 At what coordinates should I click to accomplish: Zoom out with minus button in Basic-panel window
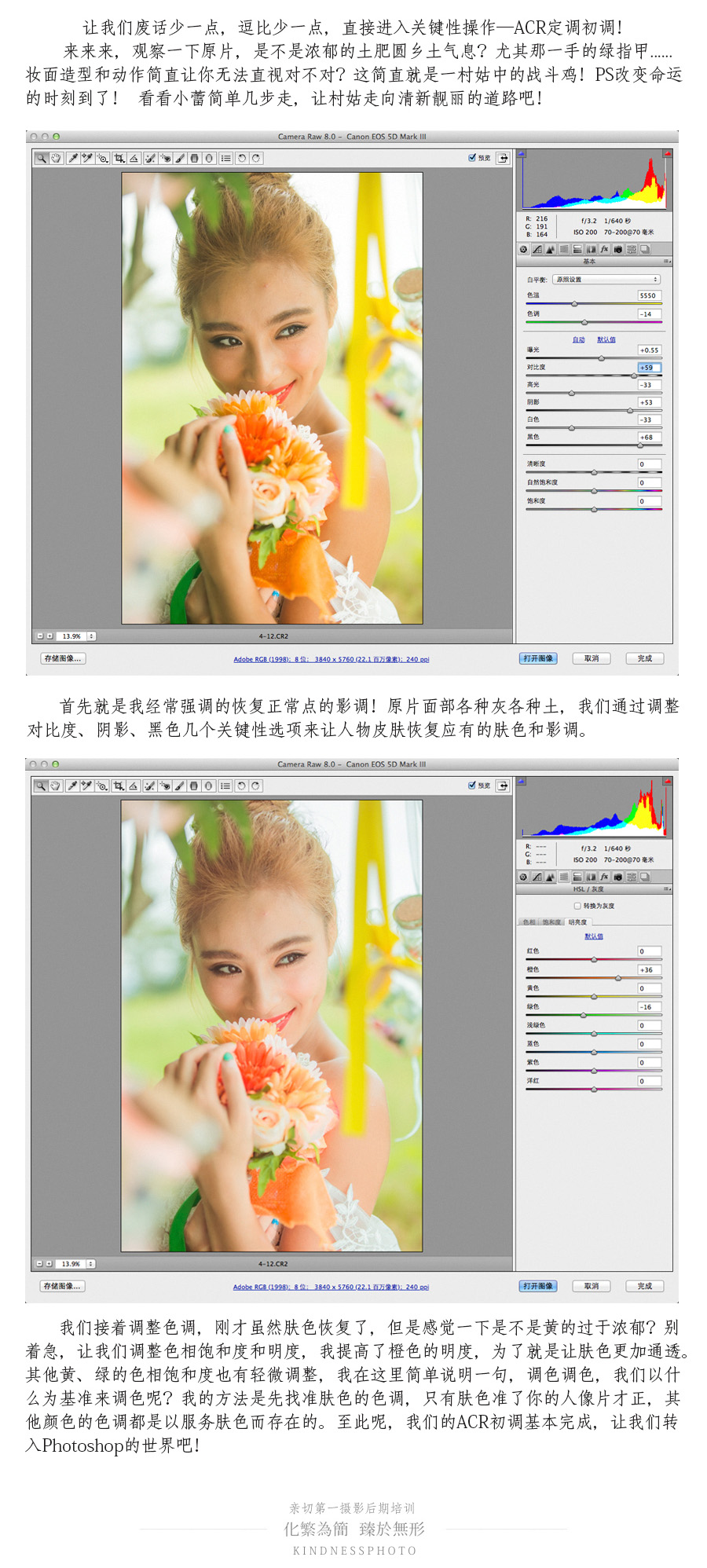tap(41, 636)
